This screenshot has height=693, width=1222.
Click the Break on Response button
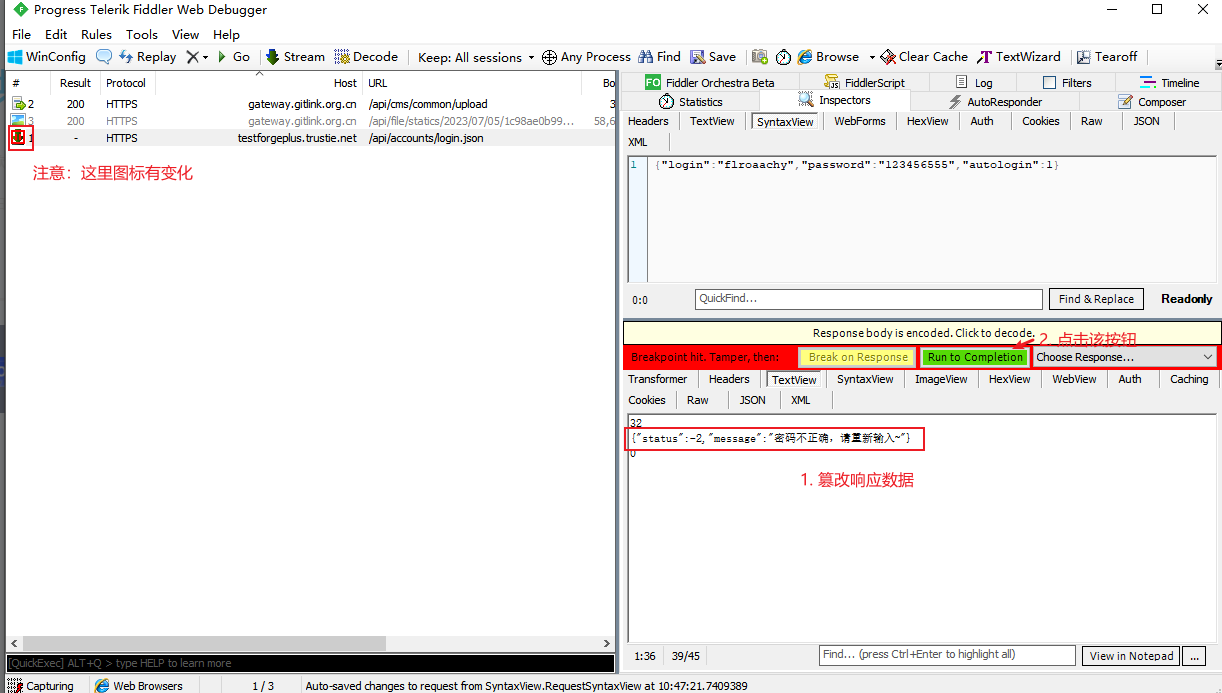click(858, 357)
